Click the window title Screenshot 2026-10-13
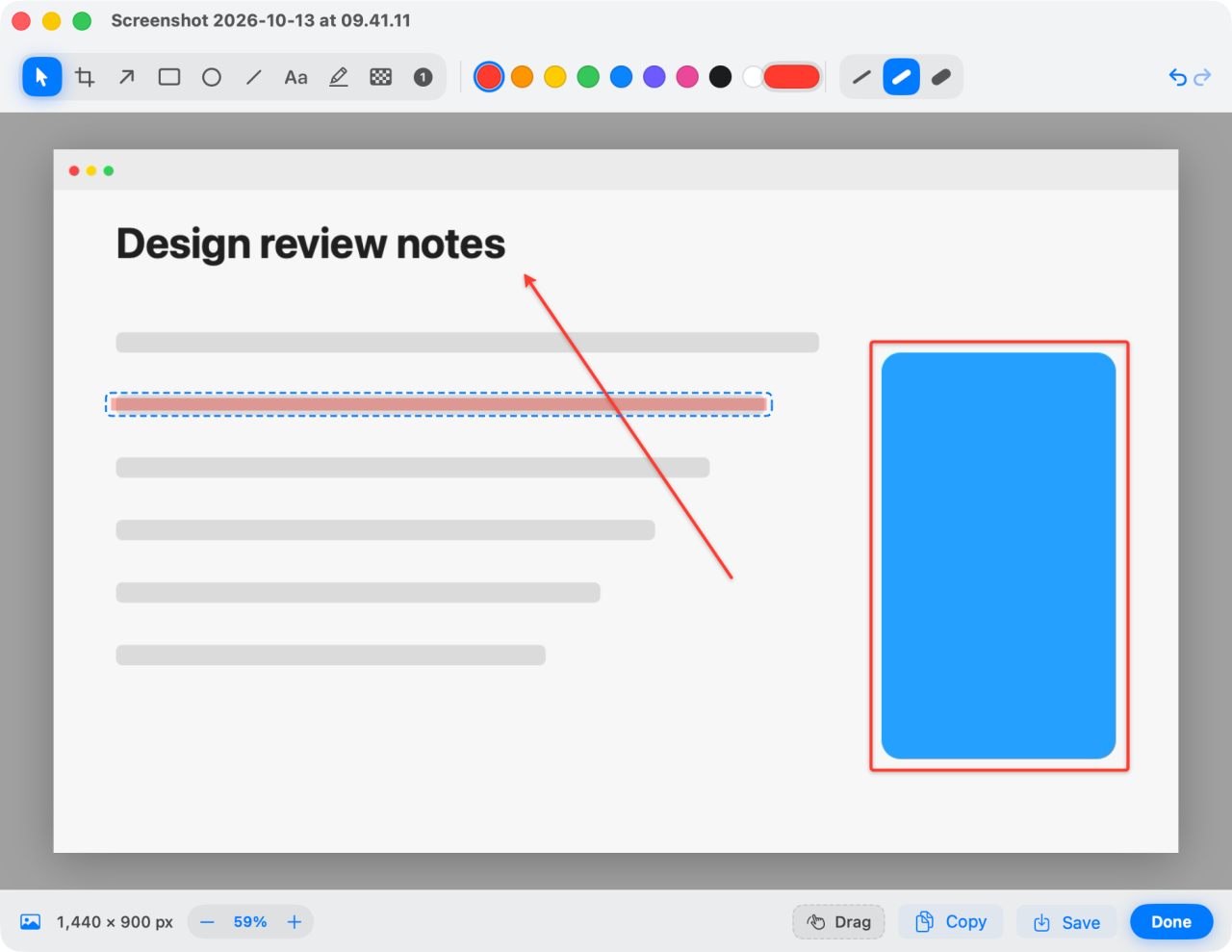This screenshot has width=1232, height=952. pos(261,20)
